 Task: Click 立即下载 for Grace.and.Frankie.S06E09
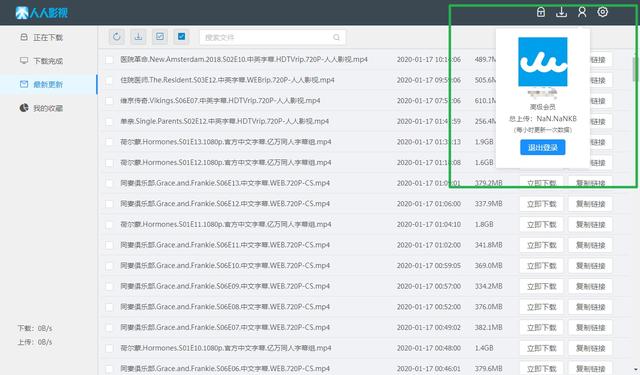(x=541, y=286)
